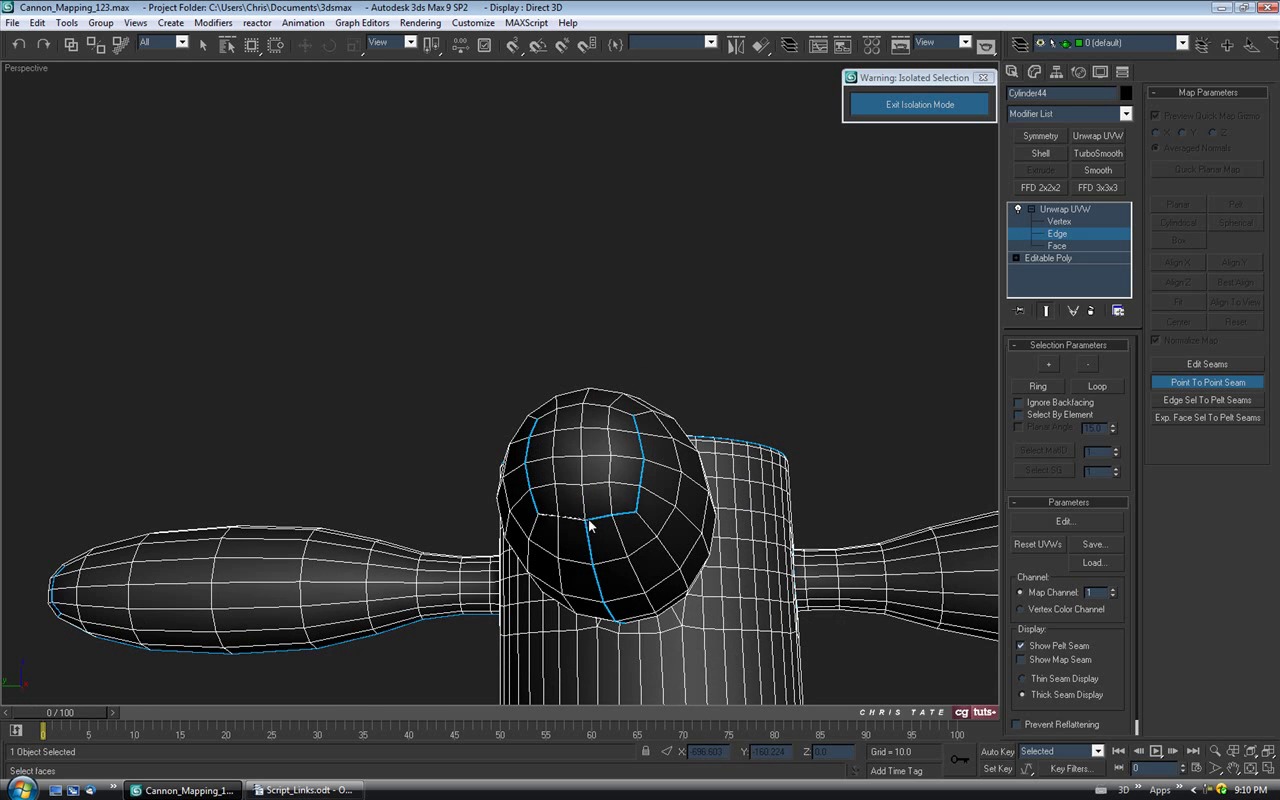Enable the 3D Snaps Toggle

(x=513, y=45)
